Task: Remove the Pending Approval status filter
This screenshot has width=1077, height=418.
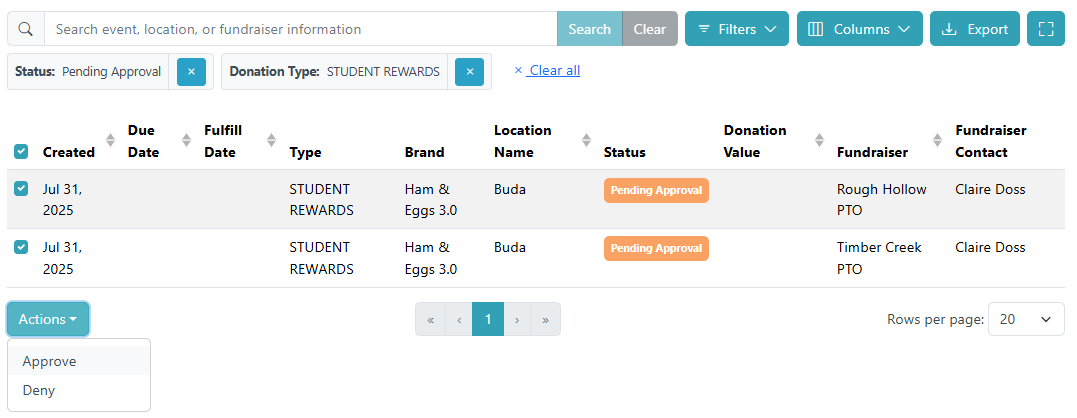Action: click(191, 72)
